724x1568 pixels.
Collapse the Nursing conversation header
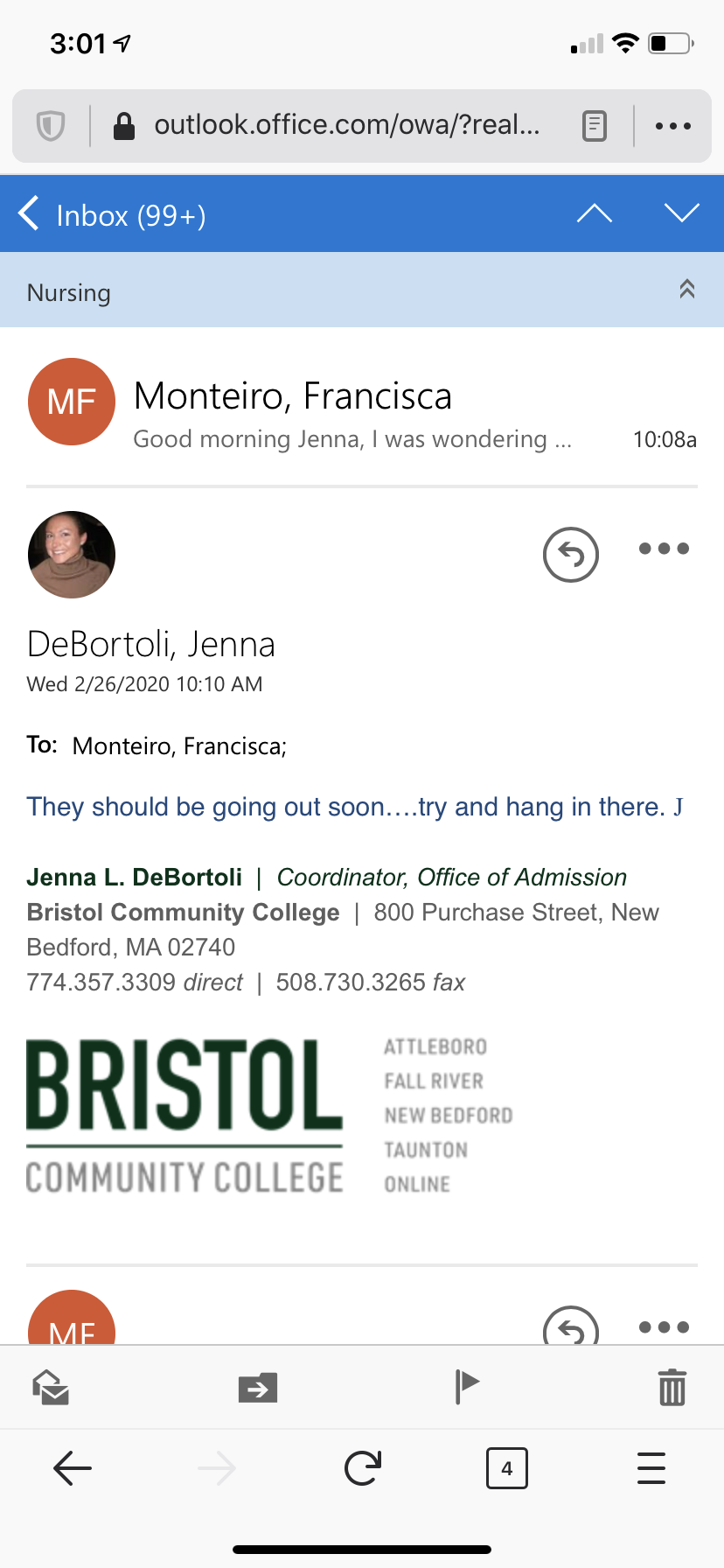pos(687,290)
